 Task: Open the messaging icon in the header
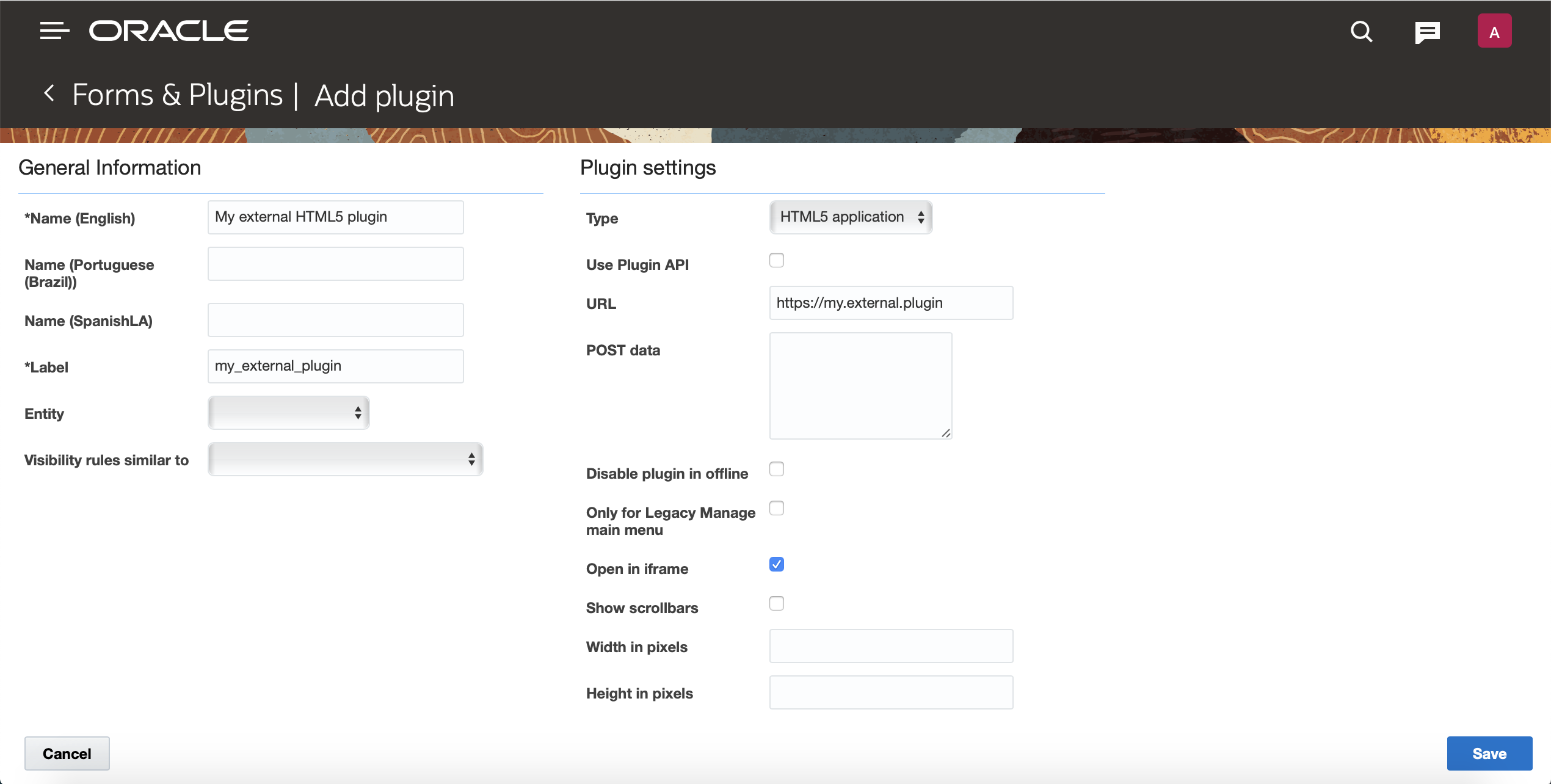(x=1428, y=32)
